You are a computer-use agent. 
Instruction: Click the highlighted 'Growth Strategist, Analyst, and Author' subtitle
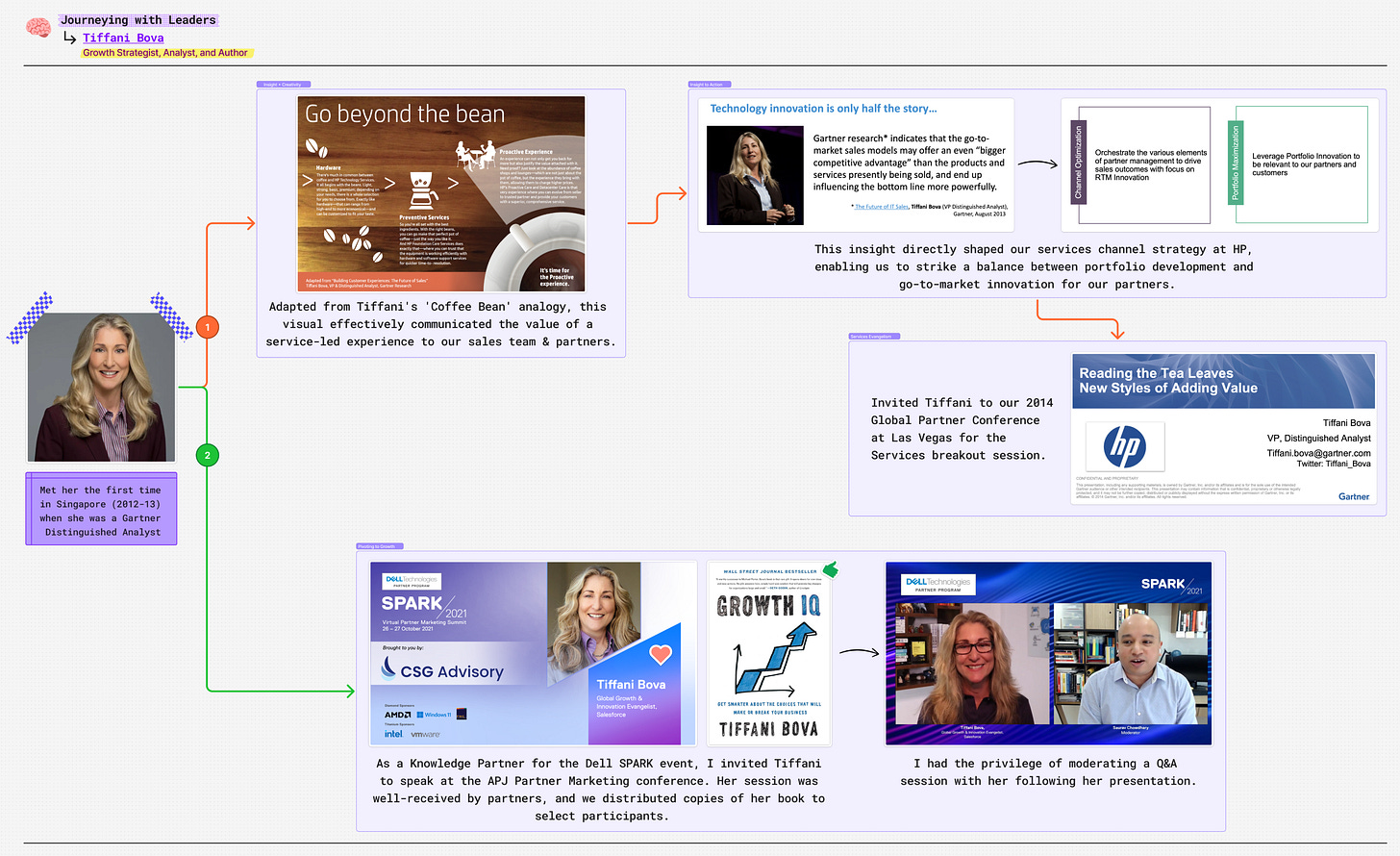point(165,53)
